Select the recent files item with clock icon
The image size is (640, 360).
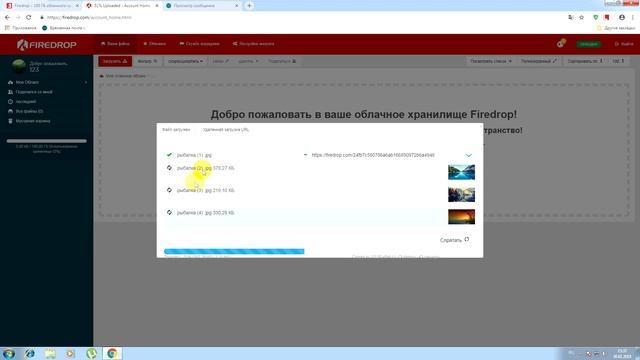point(22,102)
